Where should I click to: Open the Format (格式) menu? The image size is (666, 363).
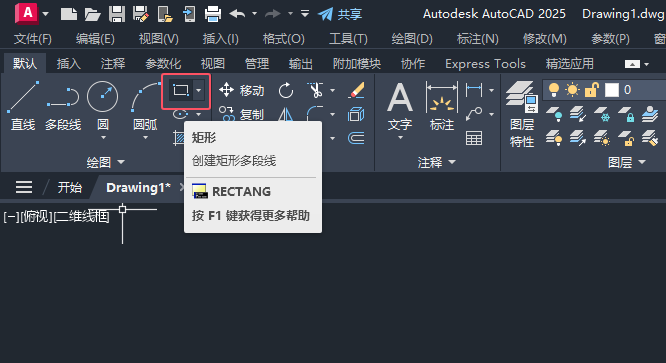click(283, 39)
